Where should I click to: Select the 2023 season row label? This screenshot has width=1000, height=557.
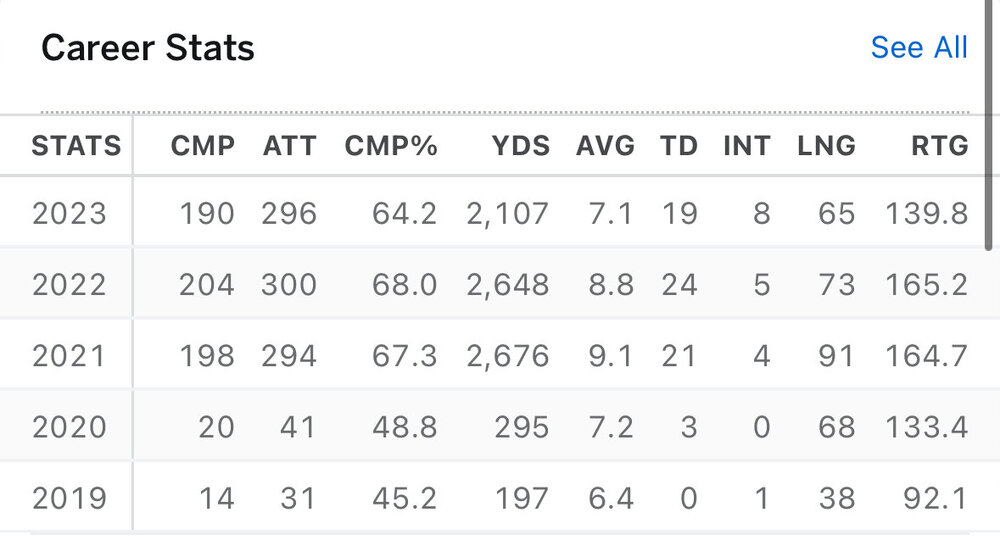(69, 213)
